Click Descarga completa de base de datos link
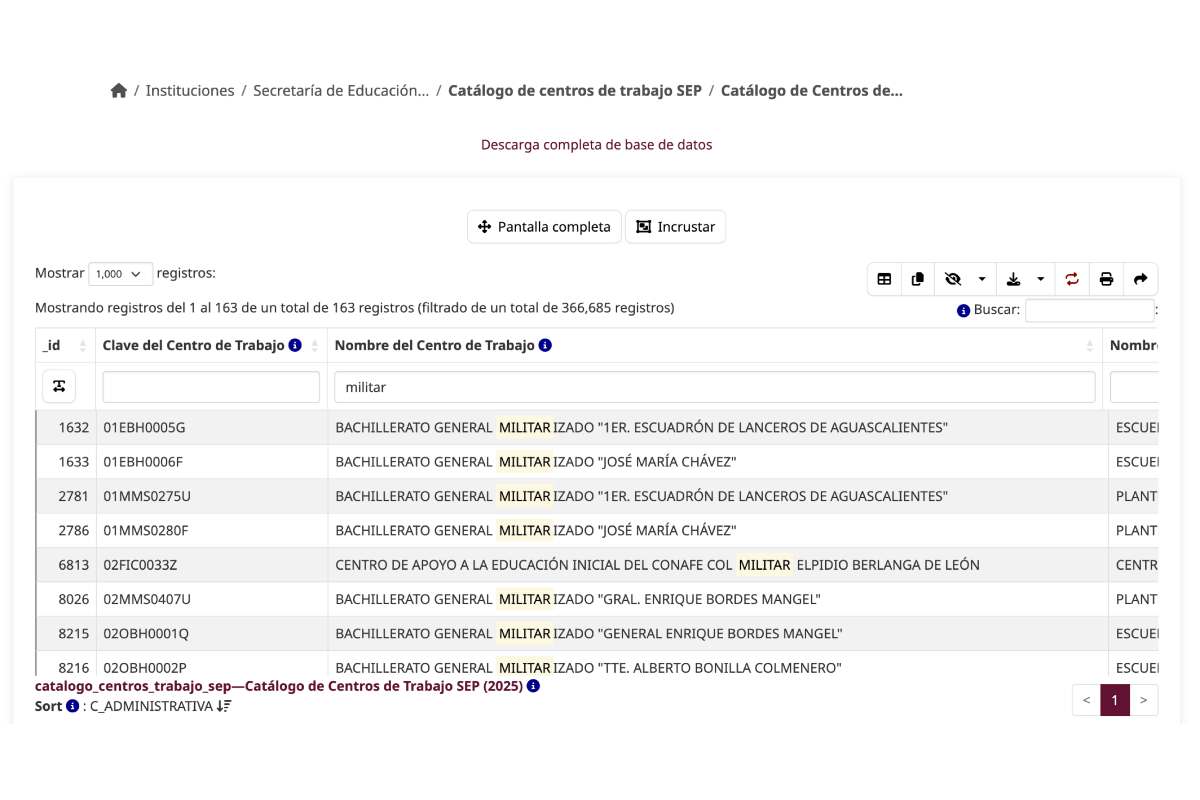 coord(597,145)
